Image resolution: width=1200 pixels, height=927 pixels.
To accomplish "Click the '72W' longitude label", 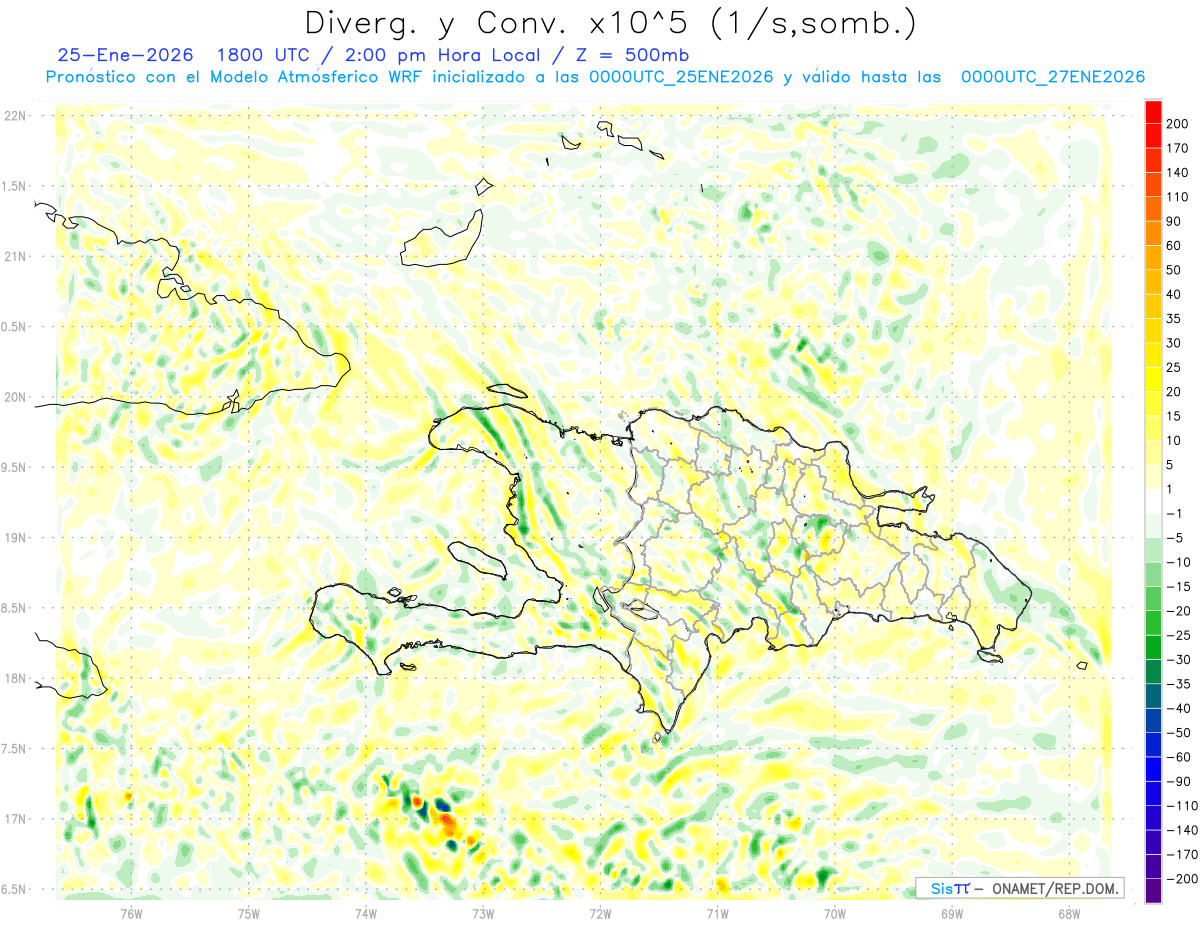I will click(x=600, y=913).
